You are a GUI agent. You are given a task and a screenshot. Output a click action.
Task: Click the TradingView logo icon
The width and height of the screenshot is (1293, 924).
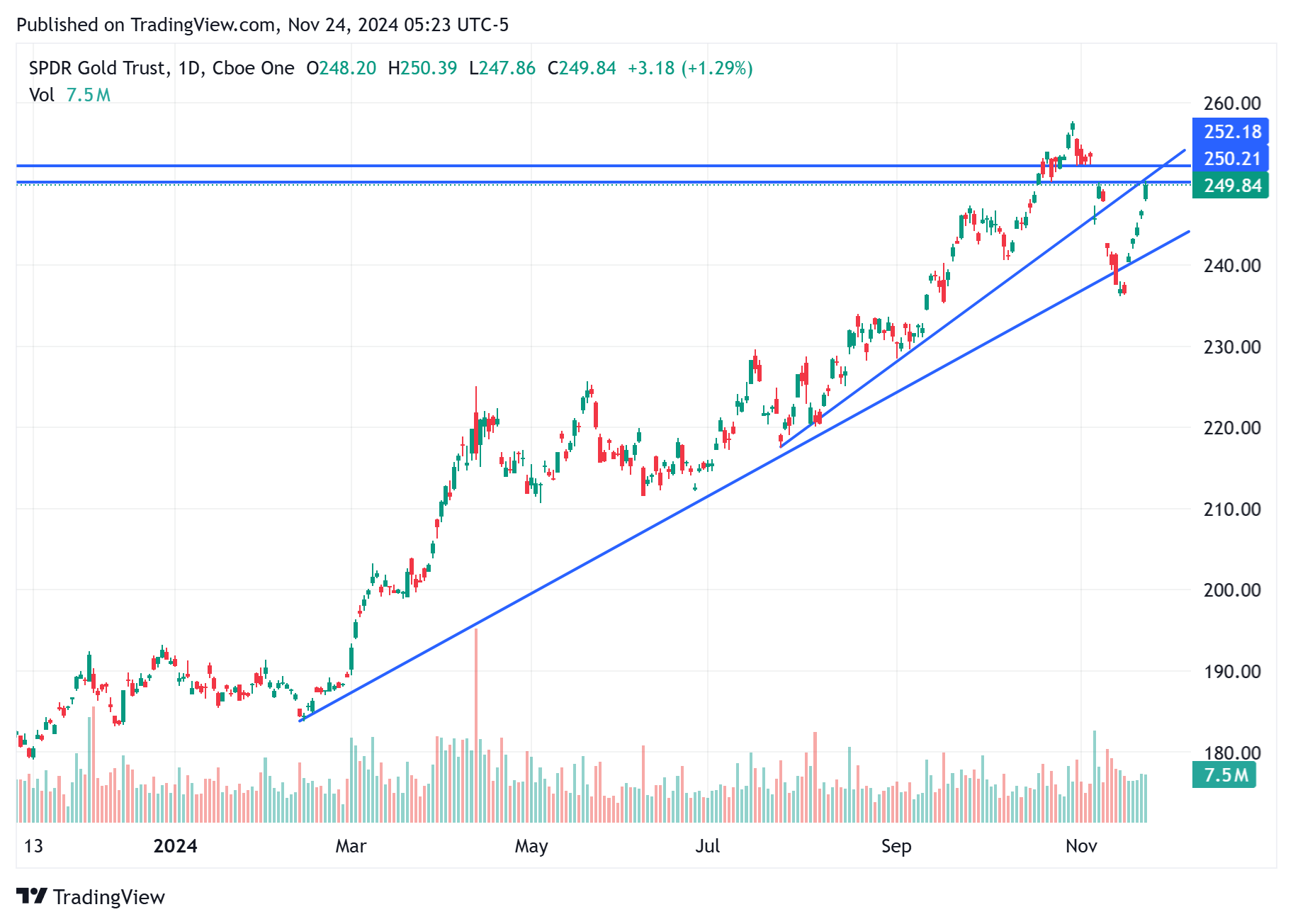(32, 896)
